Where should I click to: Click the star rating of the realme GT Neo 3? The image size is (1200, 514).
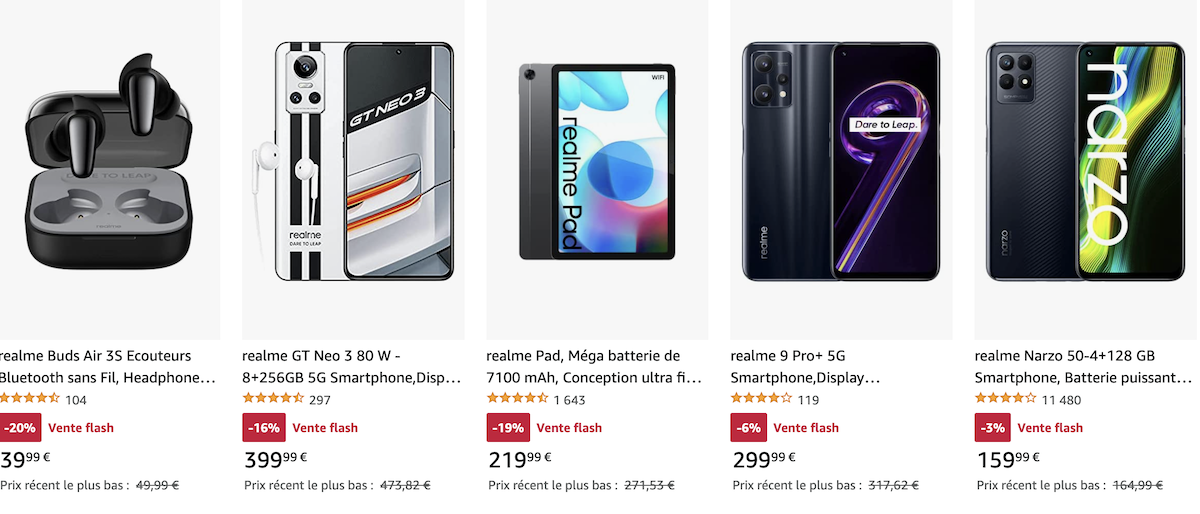pyautogui.click(x=273, y=399)
